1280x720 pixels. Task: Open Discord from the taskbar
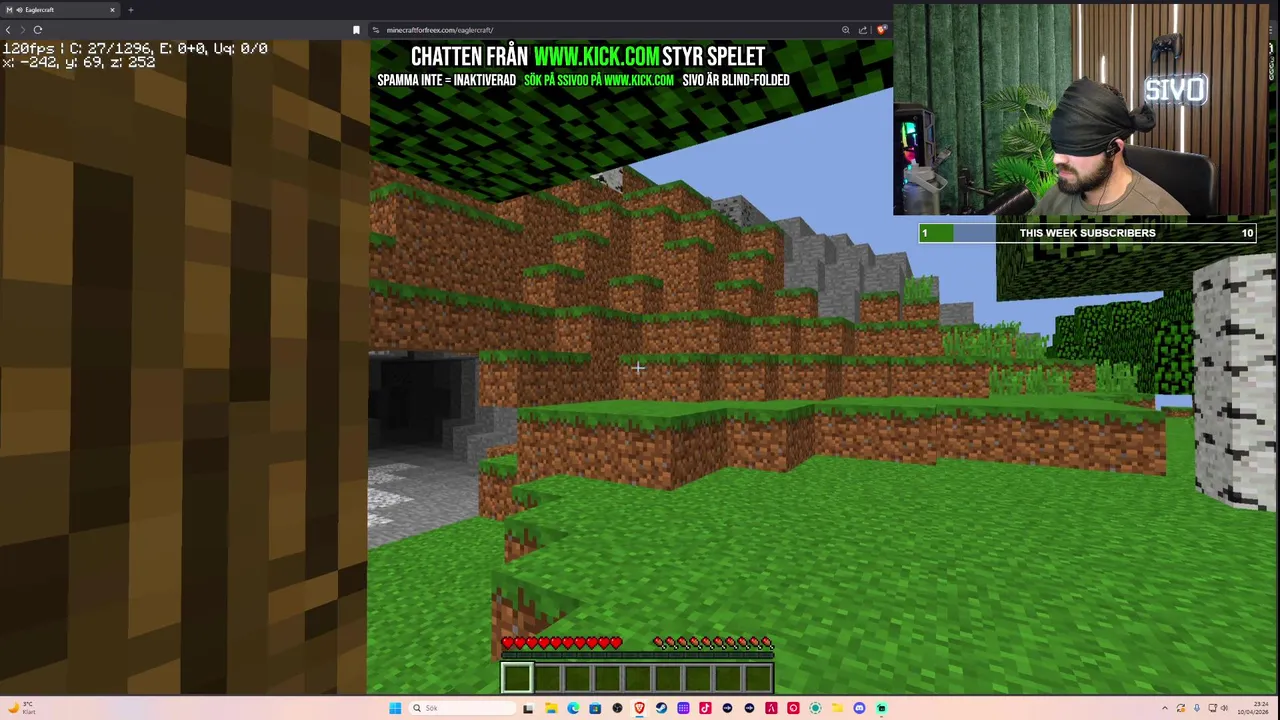click(859, 708)
